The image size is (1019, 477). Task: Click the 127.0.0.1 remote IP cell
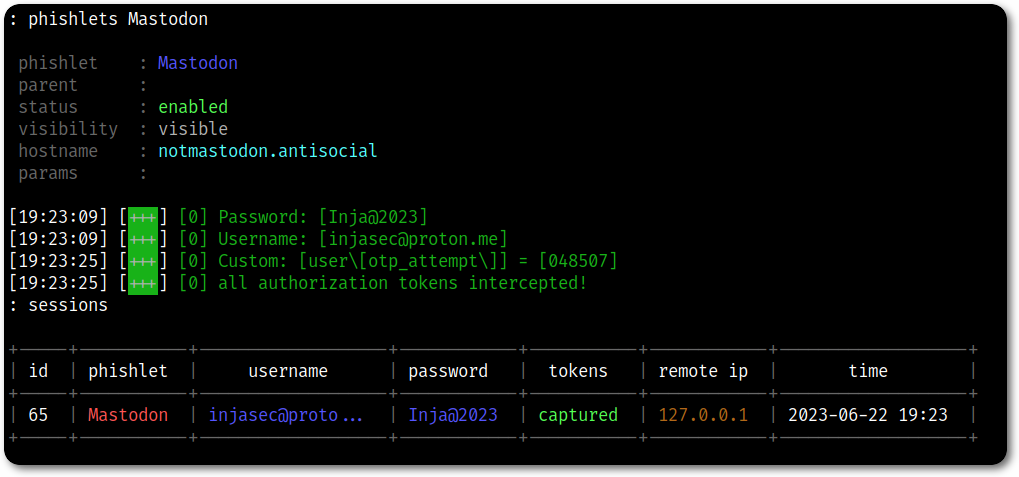click(703, 415)
